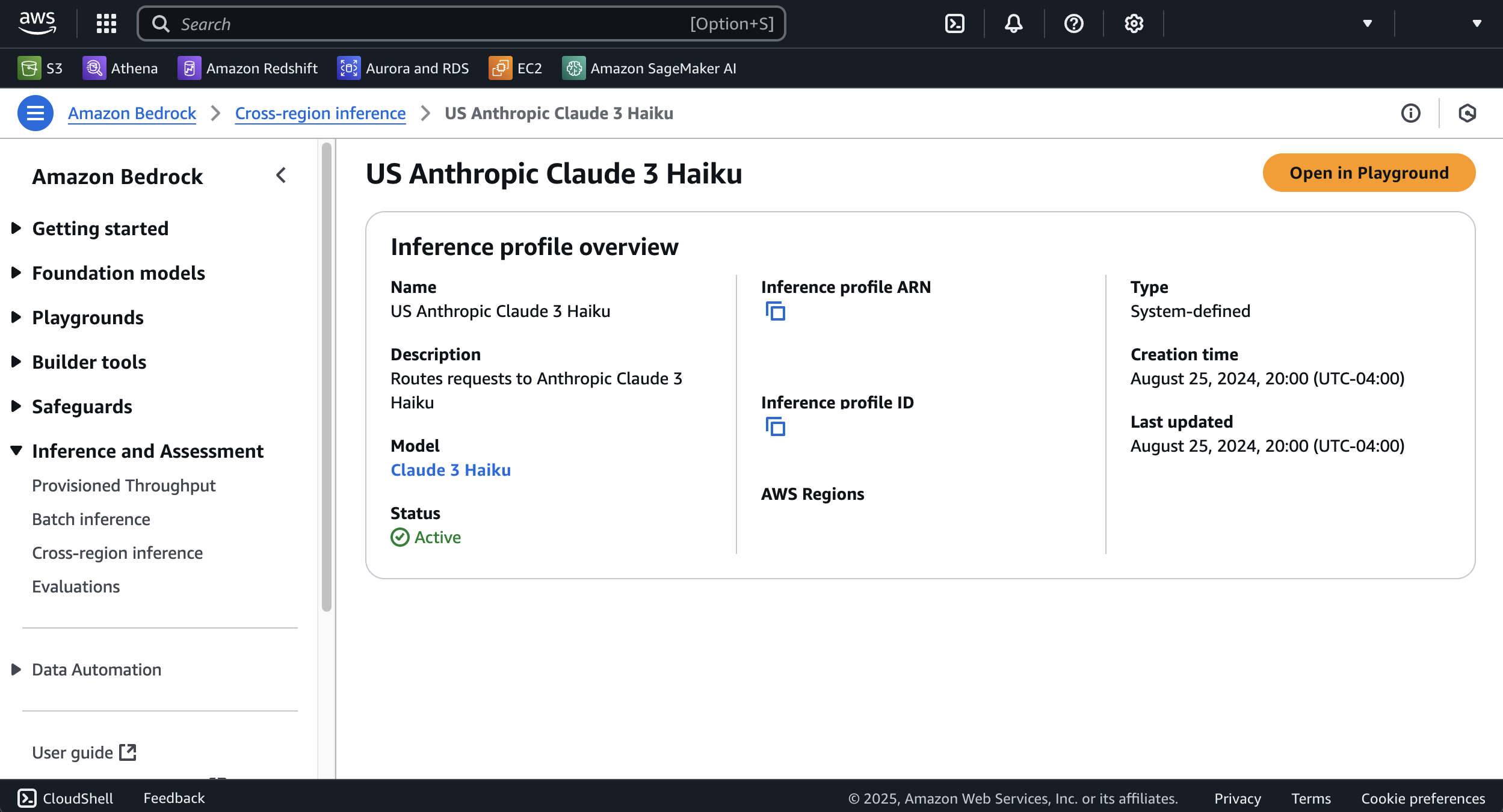Expand the Foundation models section

(16, 272)
